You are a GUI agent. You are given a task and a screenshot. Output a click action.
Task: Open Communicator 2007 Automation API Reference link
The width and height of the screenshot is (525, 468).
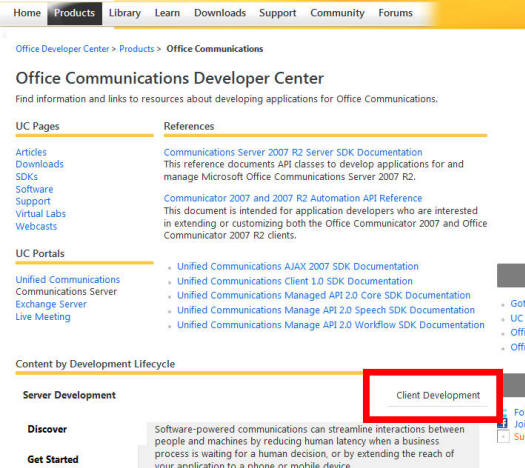click(x=293, y=198)
